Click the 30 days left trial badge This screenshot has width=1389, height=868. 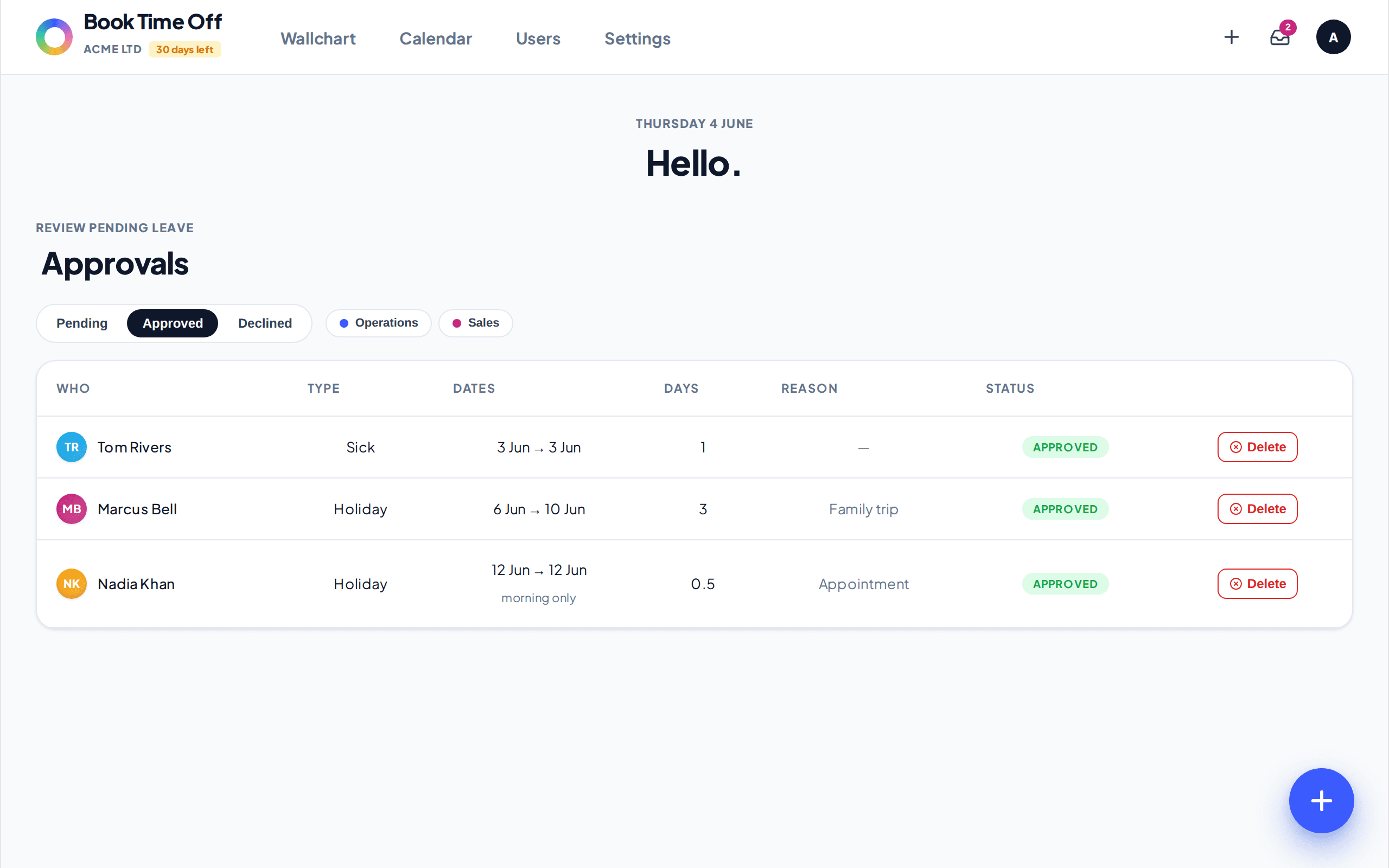click(185, 49)
